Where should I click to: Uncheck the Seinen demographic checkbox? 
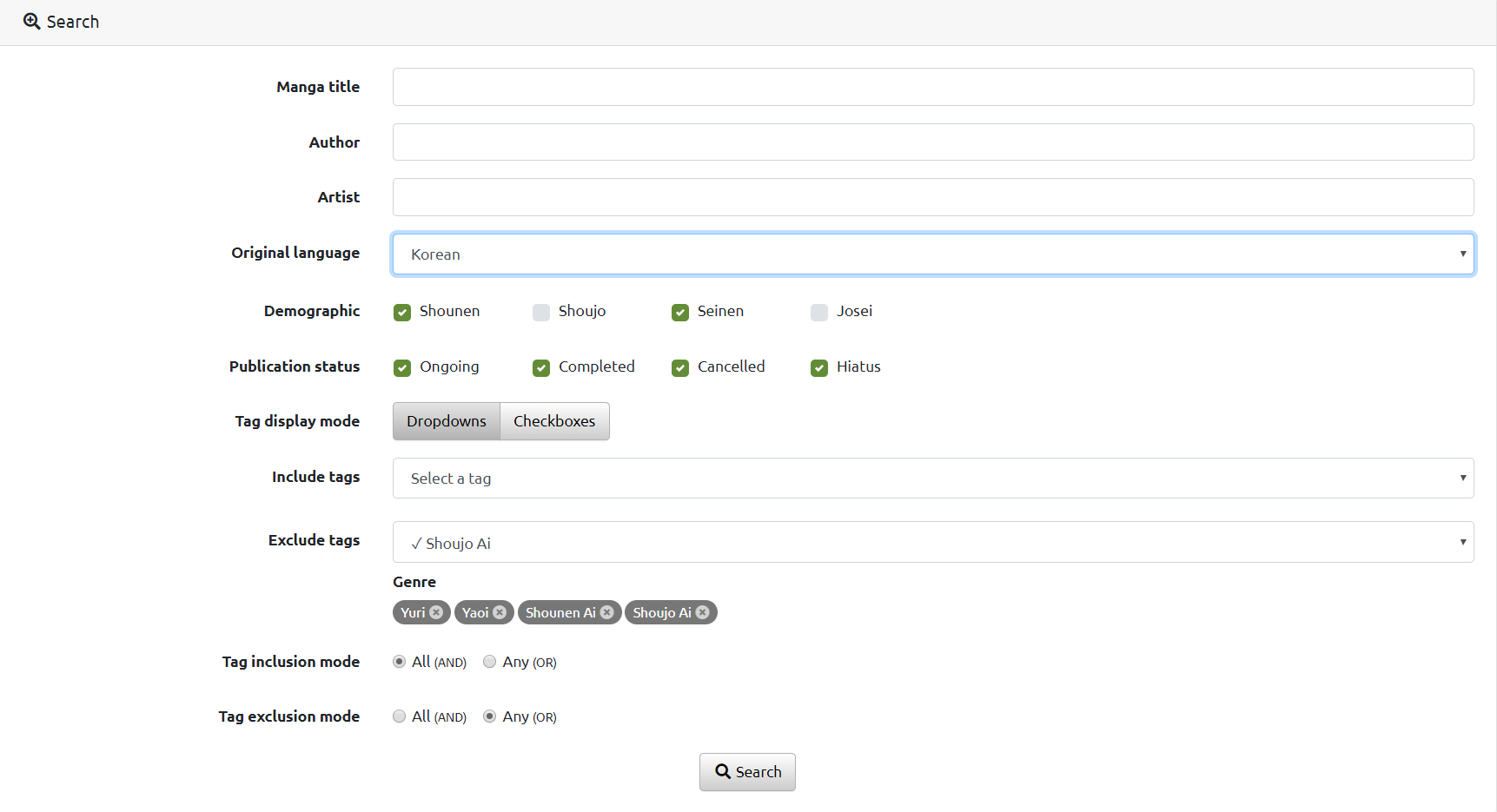tap(680, 312)
